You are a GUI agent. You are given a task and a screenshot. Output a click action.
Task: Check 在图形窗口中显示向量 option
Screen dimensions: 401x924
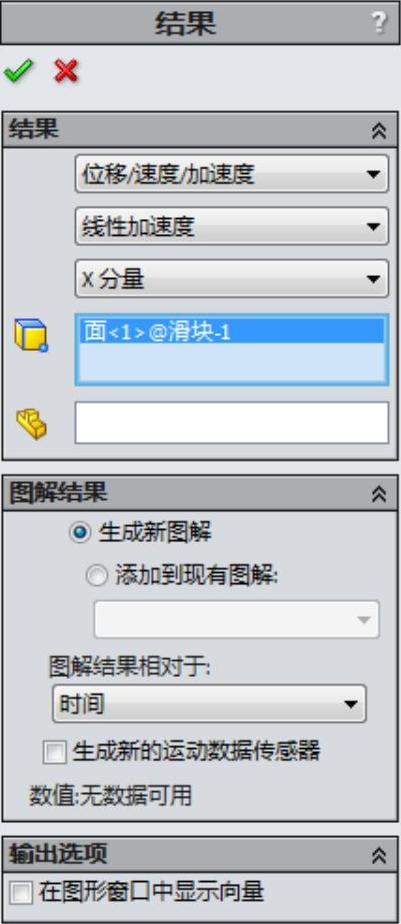pyautogui.click(x=22, y=893)
